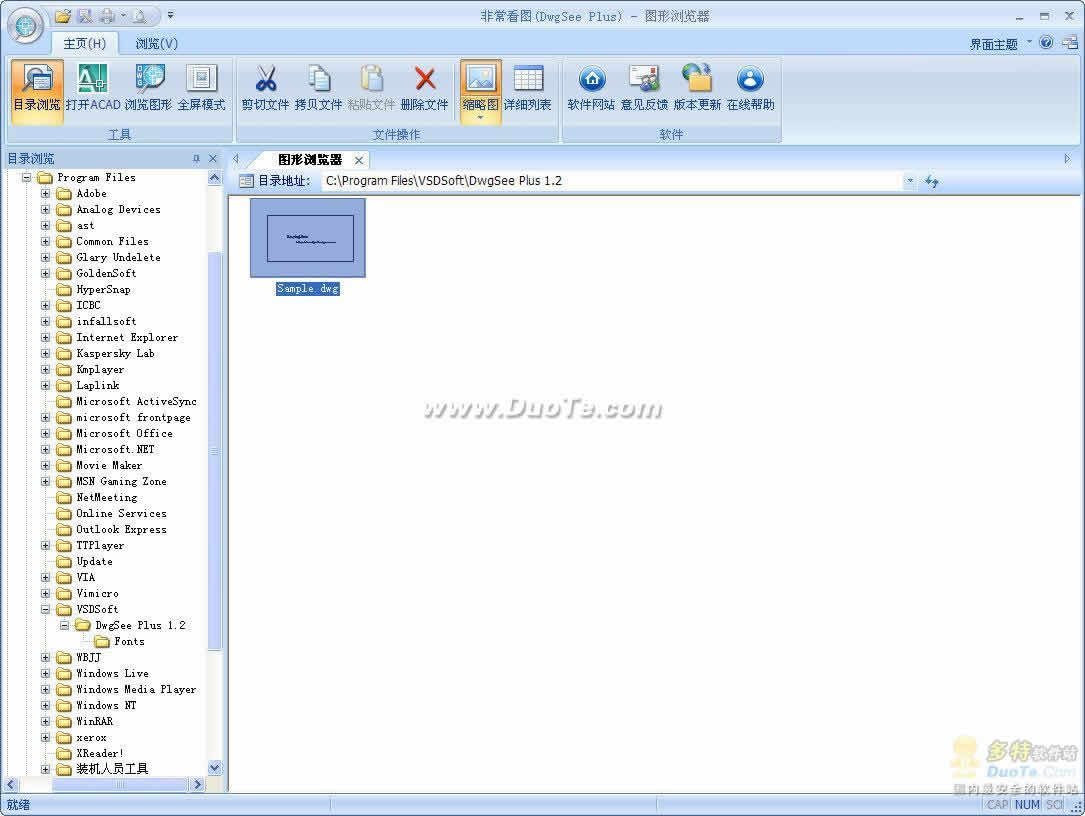Screen dimensions: 1085x816
Task: Select the Fonts folder in tree
Action: pos(129,641)
